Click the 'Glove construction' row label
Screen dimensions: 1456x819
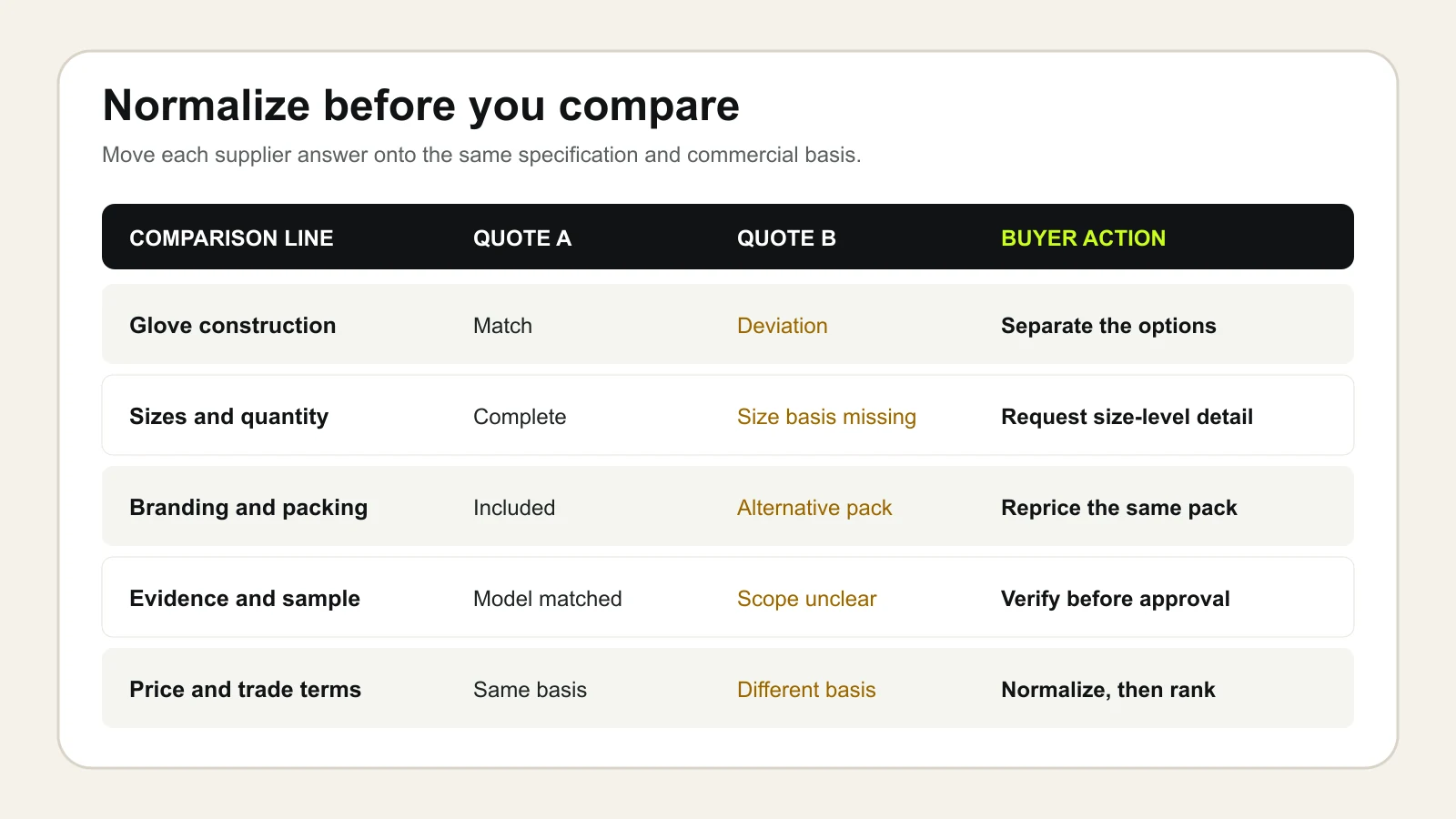(233, 326)
